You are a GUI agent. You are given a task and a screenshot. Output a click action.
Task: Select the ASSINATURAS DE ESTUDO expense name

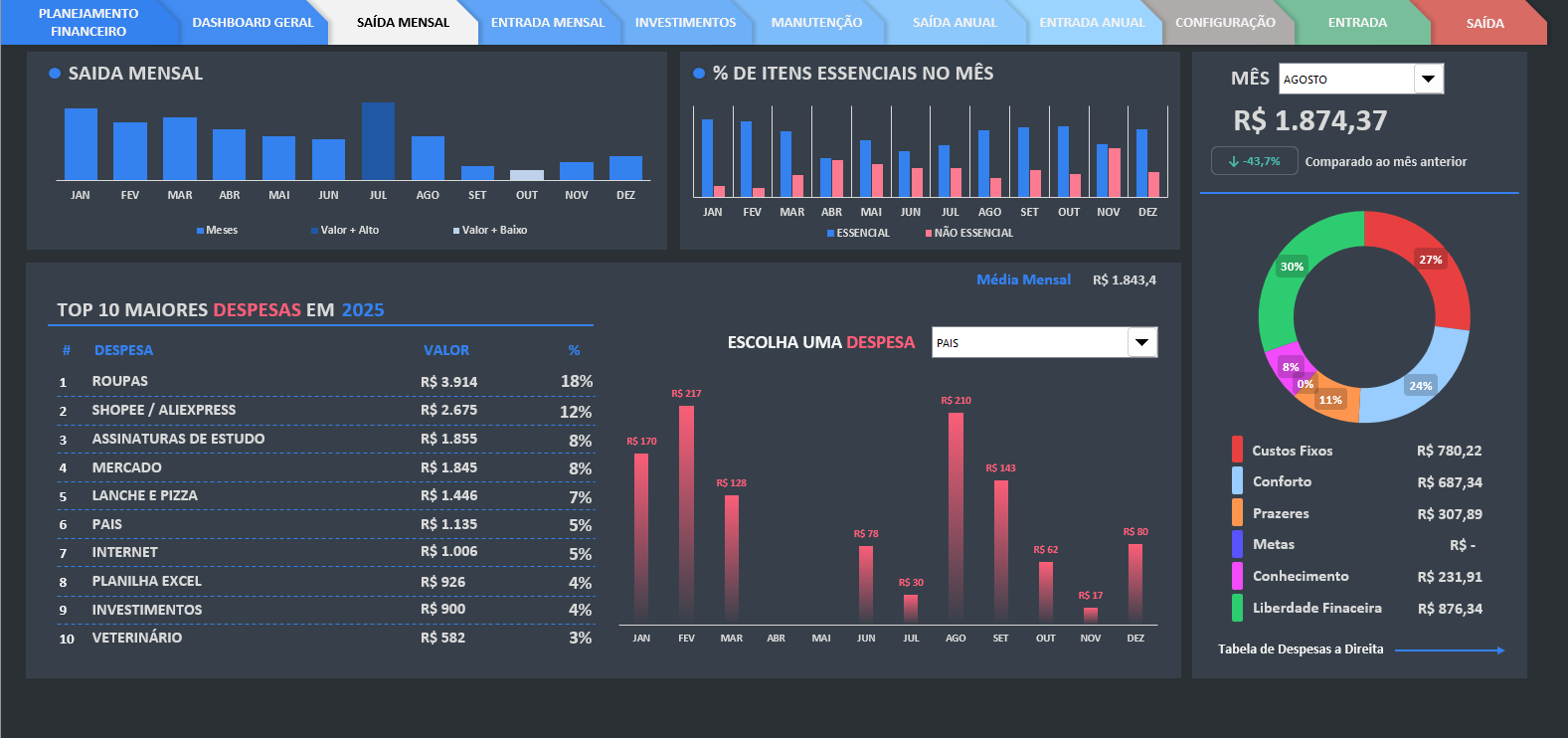pos(179,439)
